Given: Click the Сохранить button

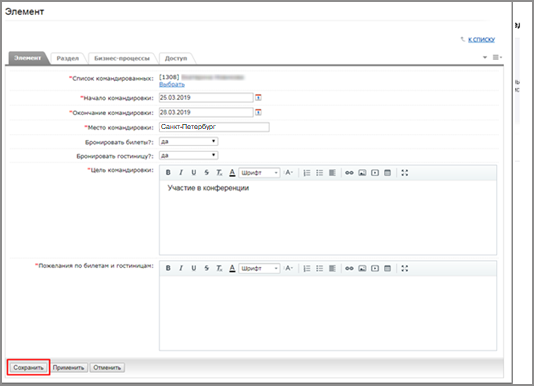Looking at the screenshot, I should point(29,368).
